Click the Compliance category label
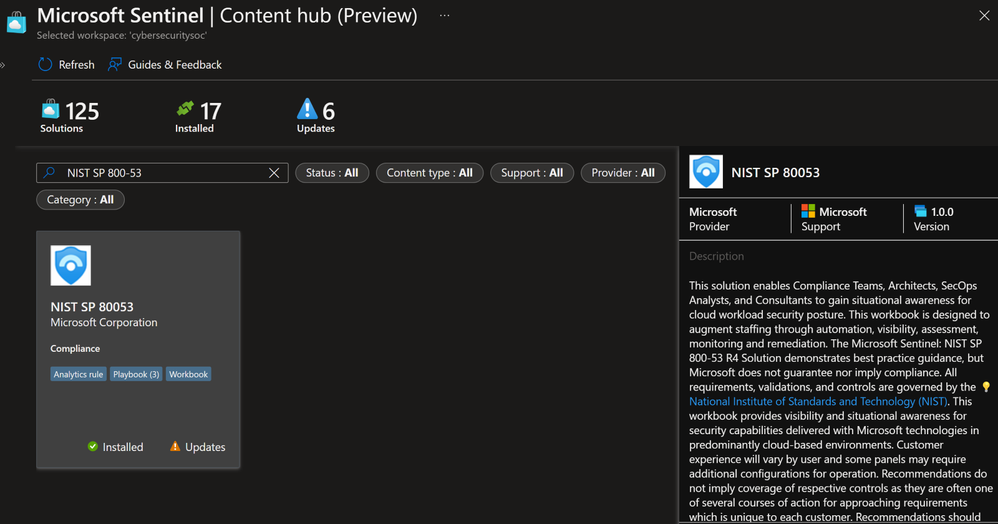The image size is (998, 524). 75,348
